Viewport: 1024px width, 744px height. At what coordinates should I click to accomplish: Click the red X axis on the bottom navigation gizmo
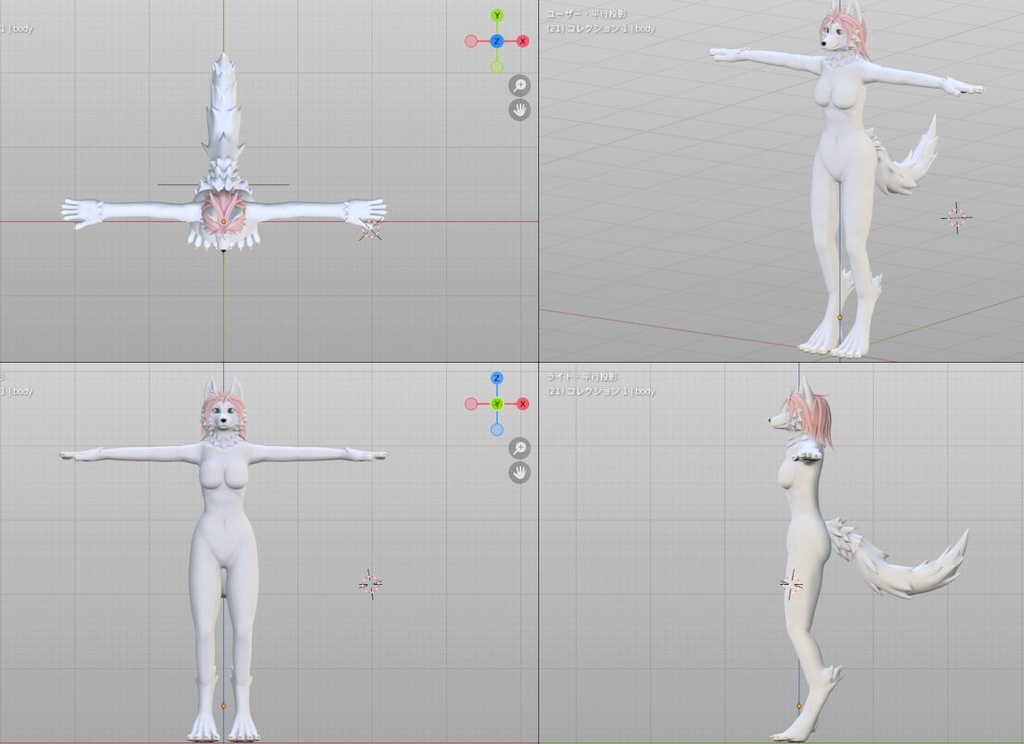[x=523, y=403]
